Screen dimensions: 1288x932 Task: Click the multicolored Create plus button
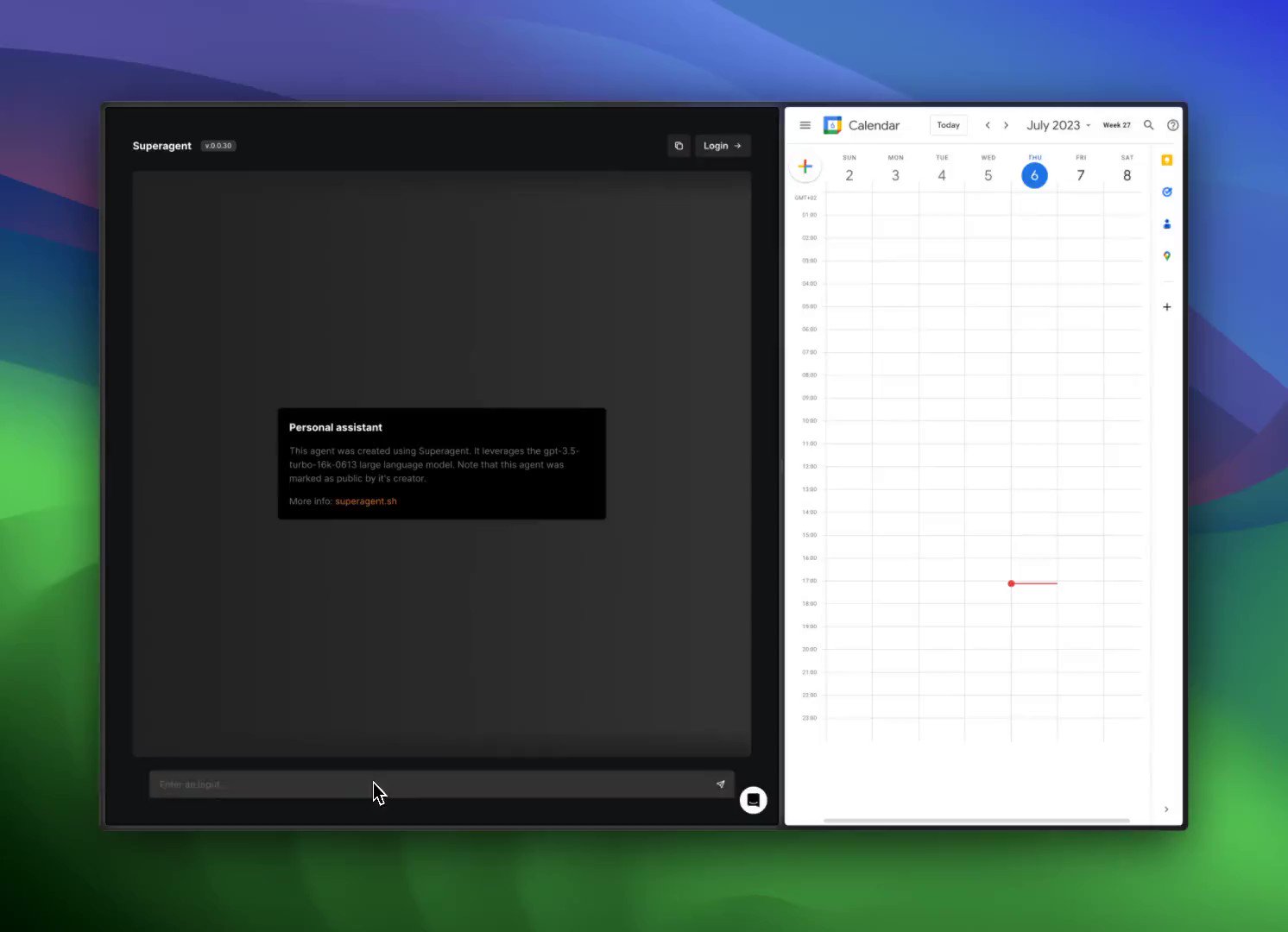[805, 166]
